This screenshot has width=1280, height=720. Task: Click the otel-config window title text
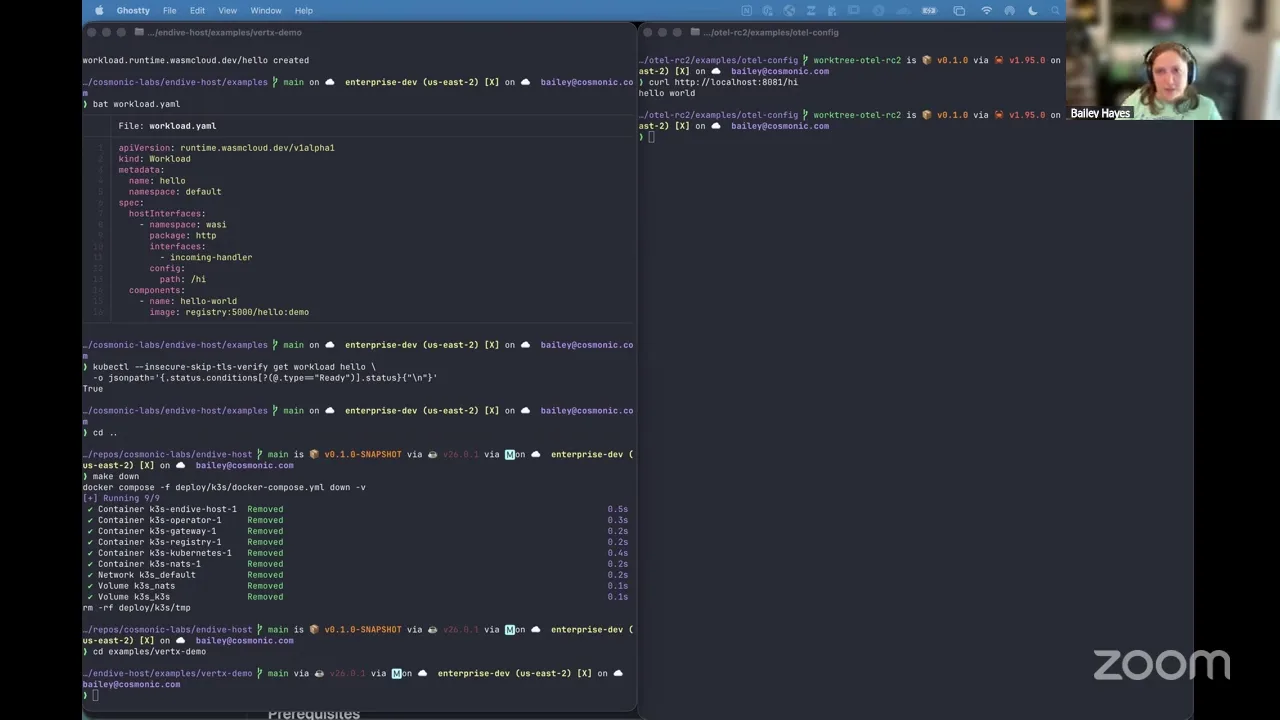pos(771,33)
